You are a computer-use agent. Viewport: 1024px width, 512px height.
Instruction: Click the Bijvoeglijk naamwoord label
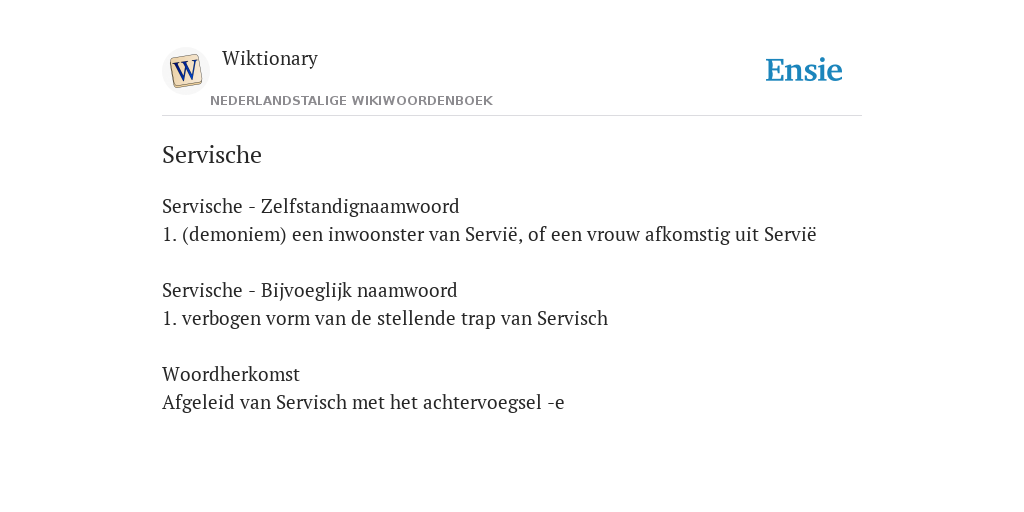[359, 291]
